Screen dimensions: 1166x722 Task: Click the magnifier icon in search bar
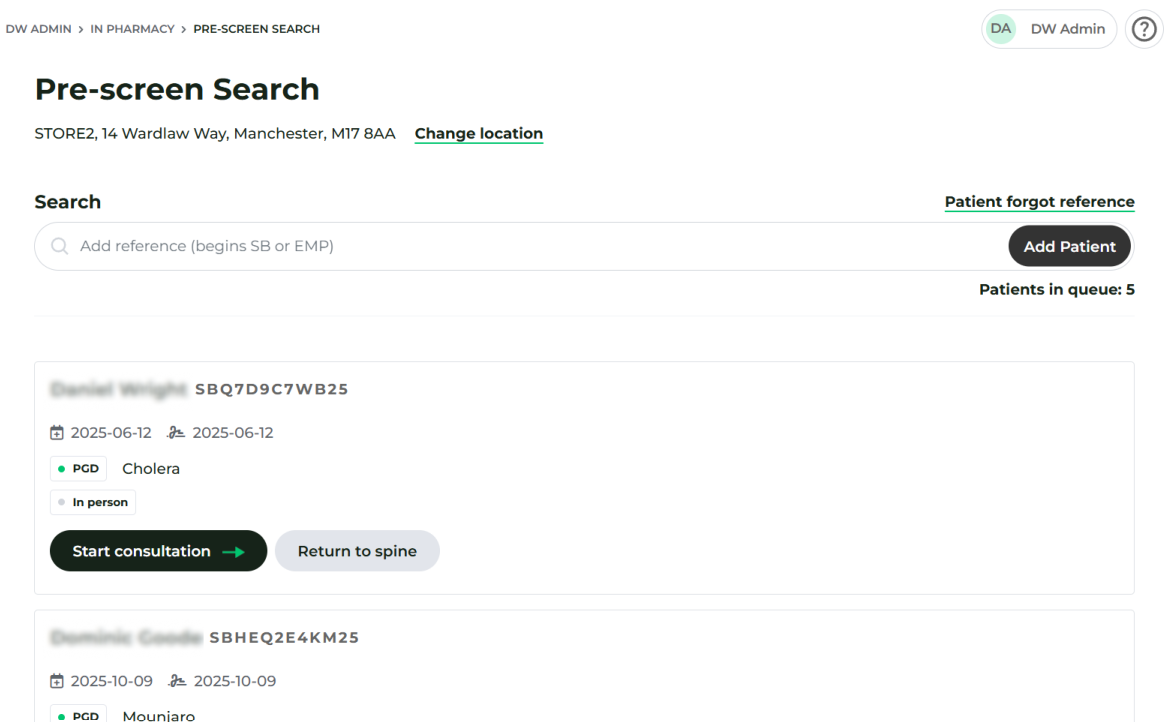(59, 246)
